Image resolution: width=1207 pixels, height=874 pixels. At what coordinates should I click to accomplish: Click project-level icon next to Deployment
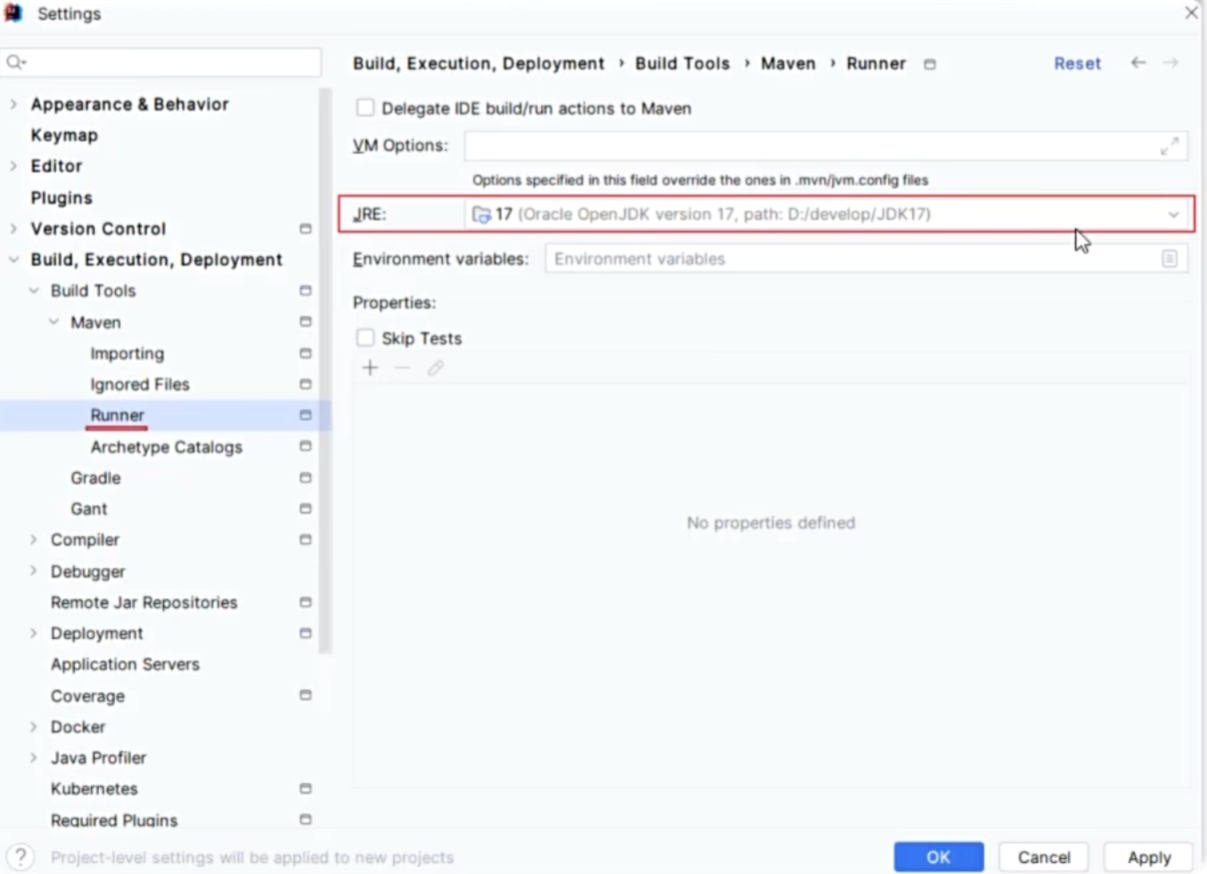click(305, 633)
